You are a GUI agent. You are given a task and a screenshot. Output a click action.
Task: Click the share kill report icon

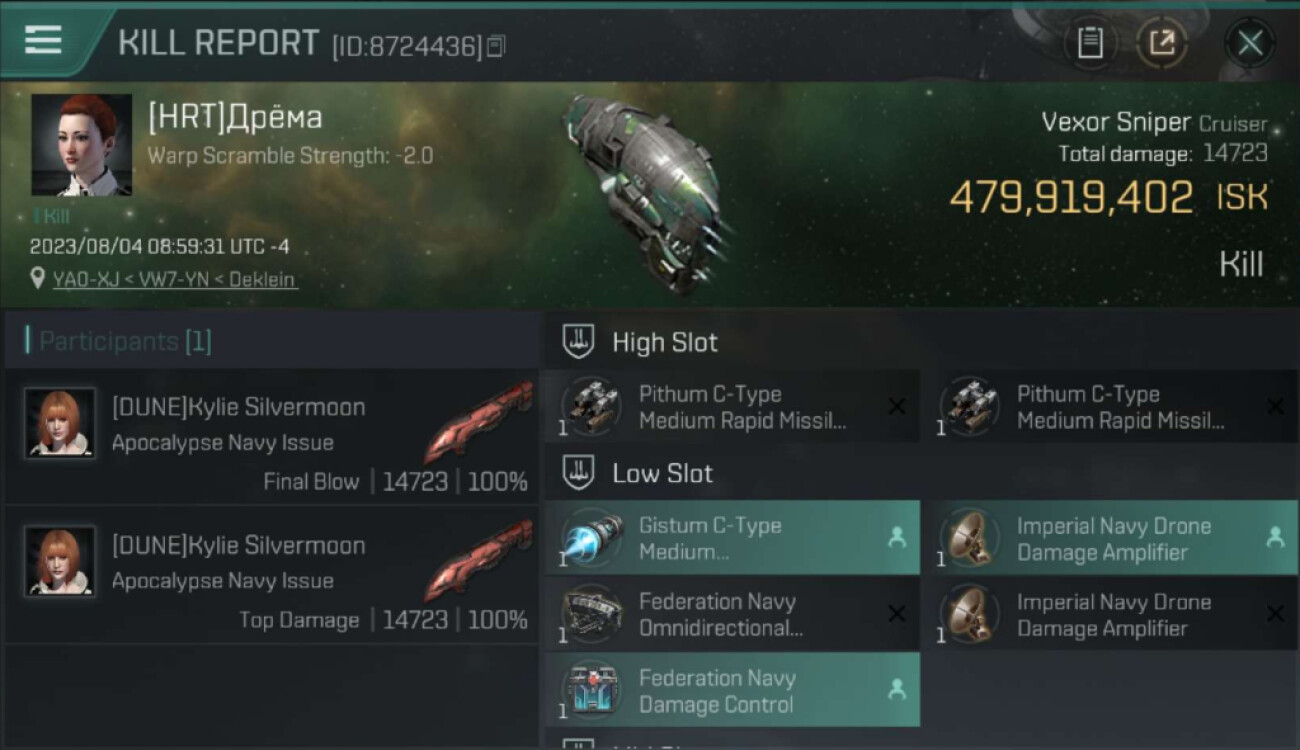(1162, 43)
